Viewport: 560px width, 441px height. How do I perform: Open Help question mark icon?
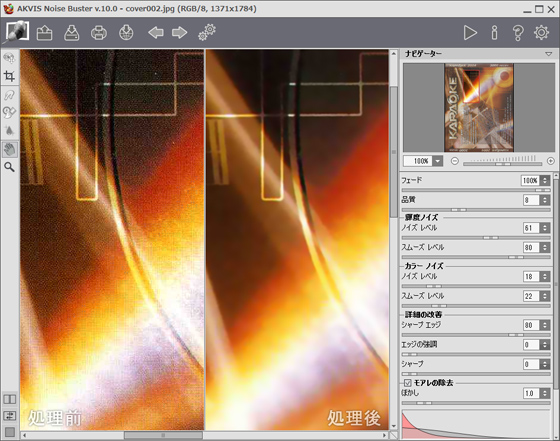(x=518, y=32)
